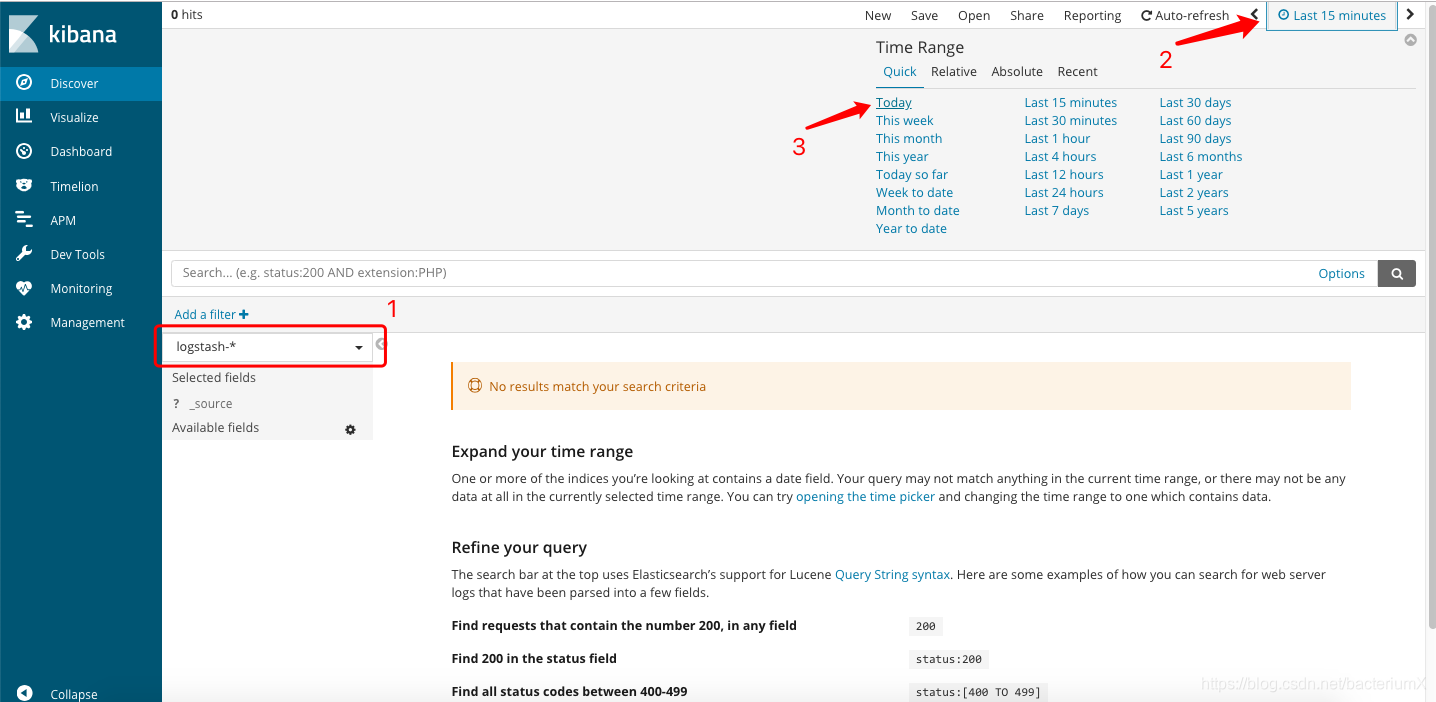Open Monitoring heartbeat icon
Viewport: 1436px width, 702px height.
click(24, 288)
